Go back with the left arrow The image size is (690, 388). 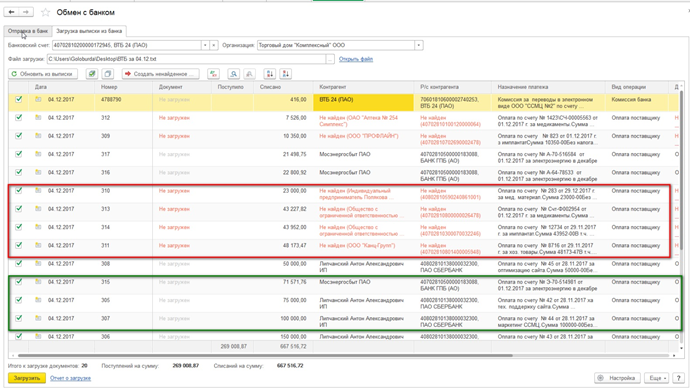(11, 12)
